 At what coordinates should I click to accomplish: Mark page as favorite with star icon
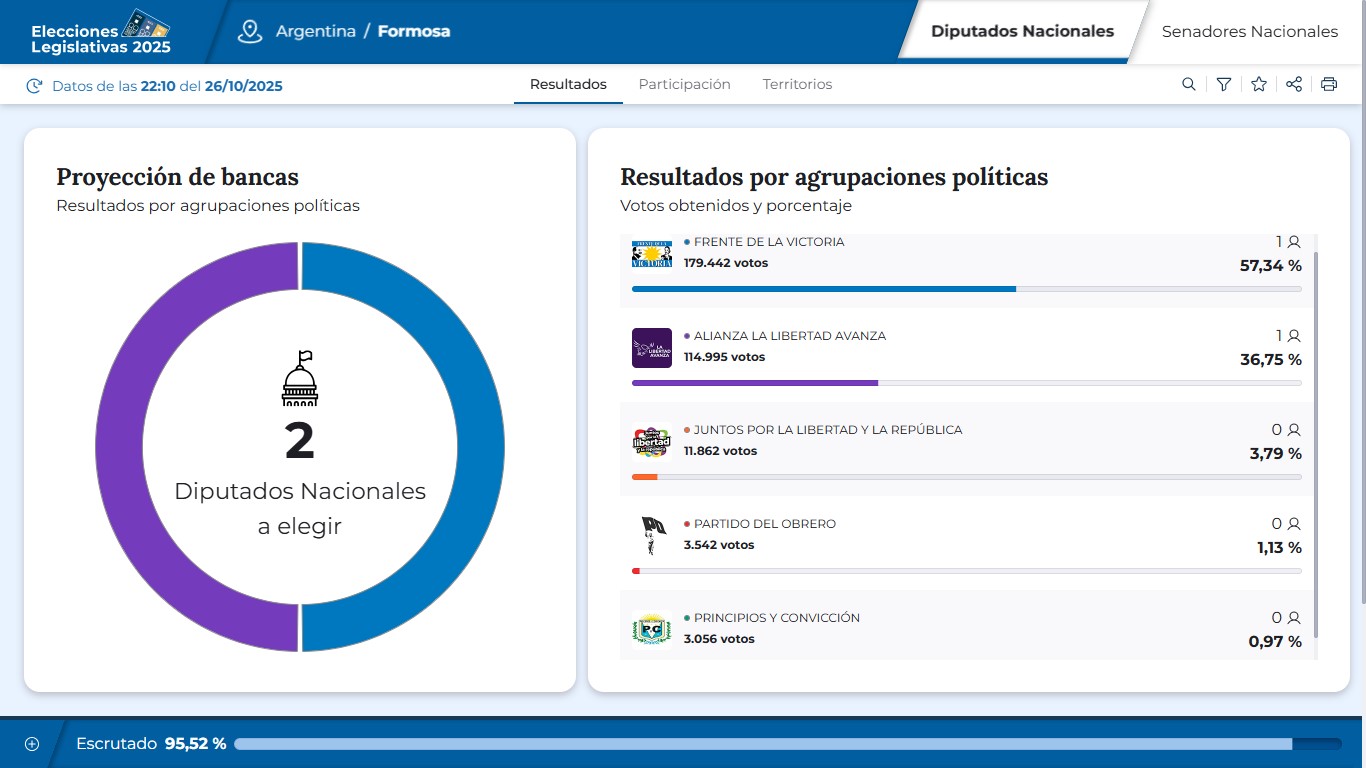pyautogui.click(x=1259, y=85)
